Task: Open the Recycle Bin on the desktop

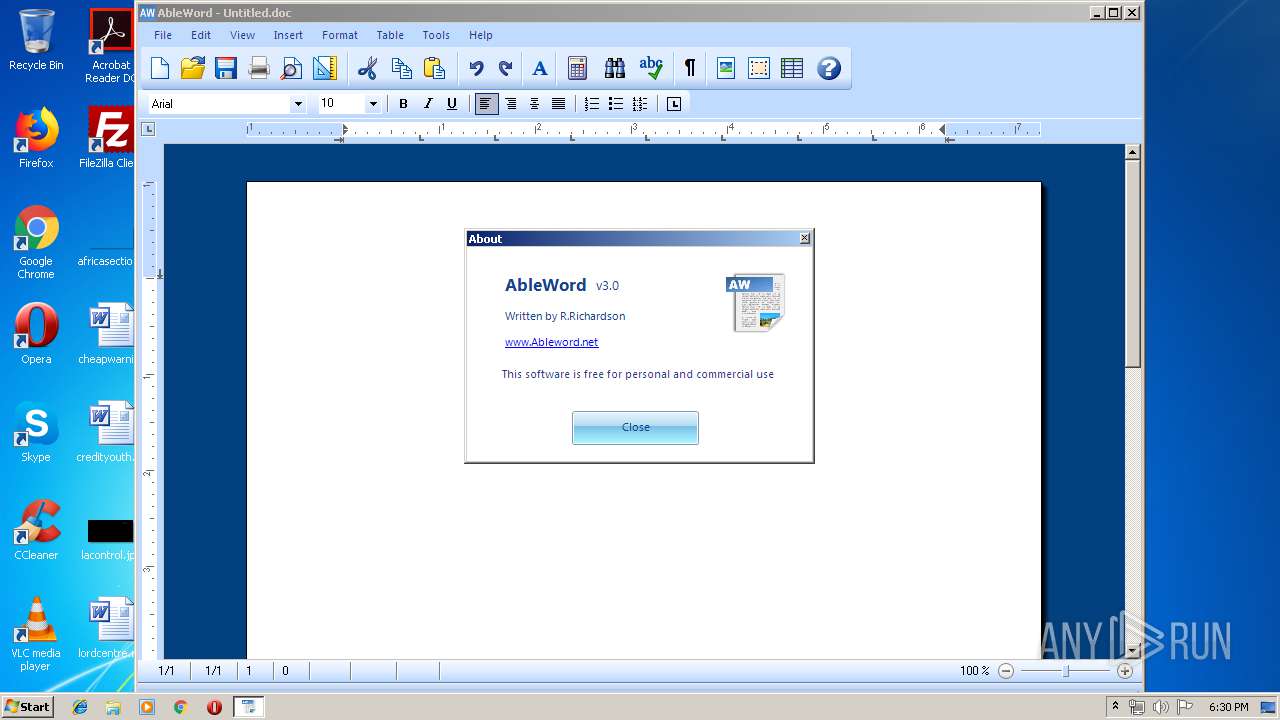Action: coord(36,40)
